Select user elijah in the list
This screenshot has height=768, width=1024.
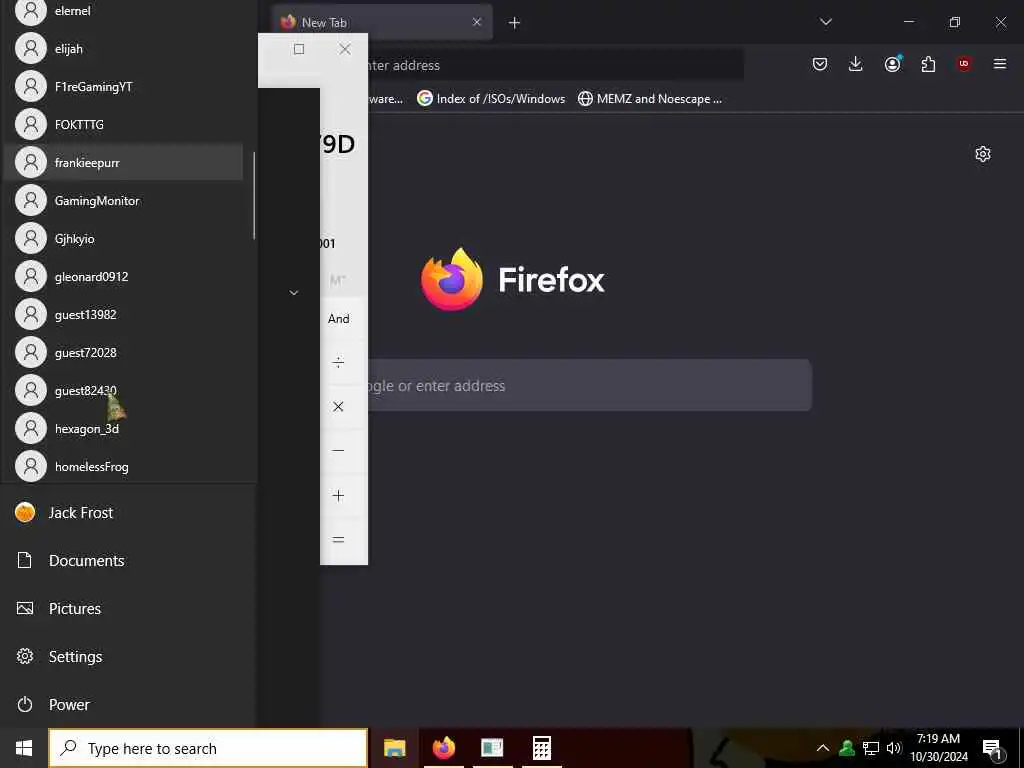[x=123, y=49]
